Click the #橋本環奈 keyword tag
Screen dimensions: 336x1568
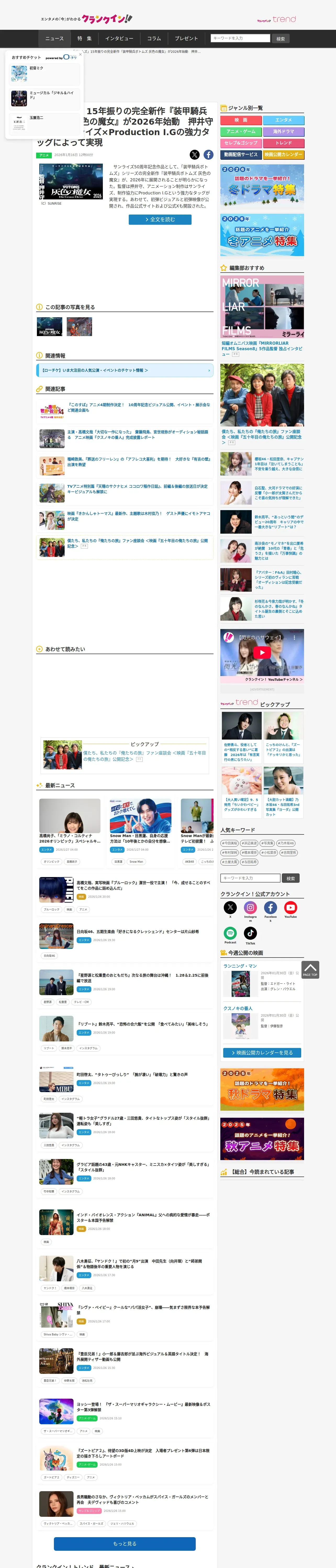click(x=249, y=853)
